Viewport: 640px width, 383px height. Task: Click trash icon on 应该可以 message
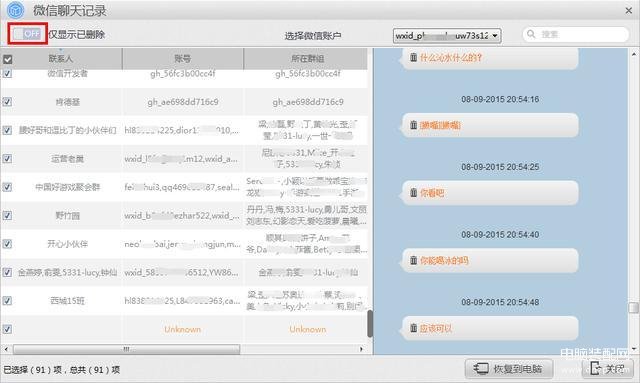tap(413, 328)
